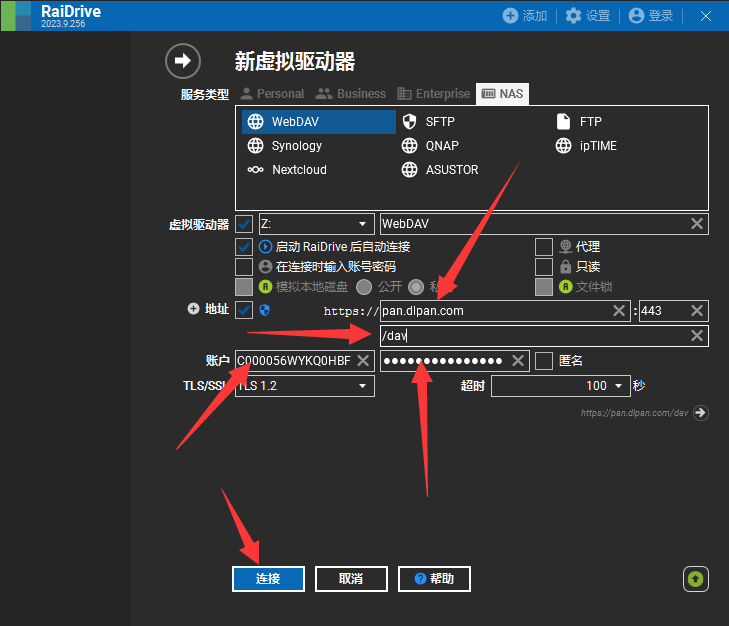Image resolution: width=729 pixels, height=626 pixels.
Task: Close the RaiDrive window
Action: pyautogui.click(x=706, y=16)
